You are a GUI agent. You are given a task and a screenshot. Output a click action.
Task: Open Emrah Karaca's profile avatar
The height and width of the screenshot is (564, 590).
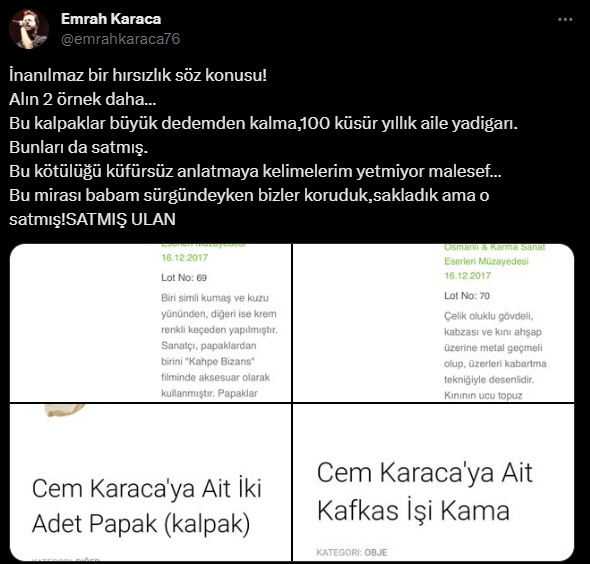click(29, 29)
